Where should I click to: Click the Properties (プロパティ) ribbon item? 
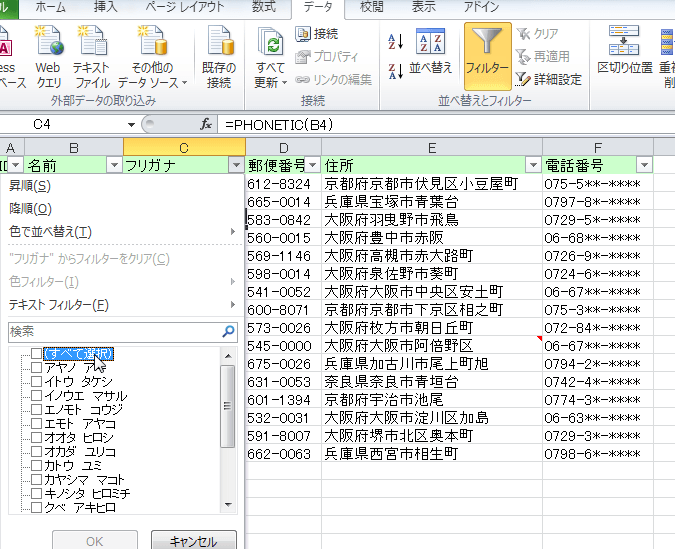[327, 56]
